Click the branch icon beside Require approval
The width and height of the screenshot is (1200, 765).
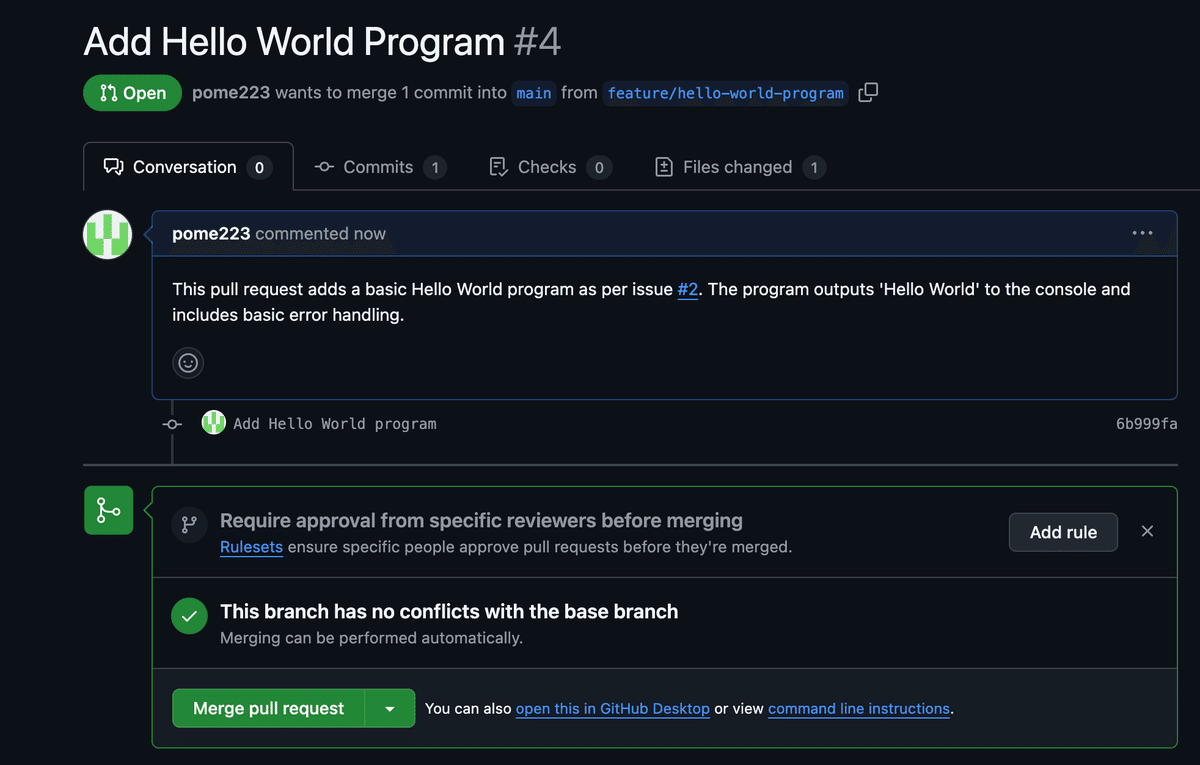pos(189,525)
